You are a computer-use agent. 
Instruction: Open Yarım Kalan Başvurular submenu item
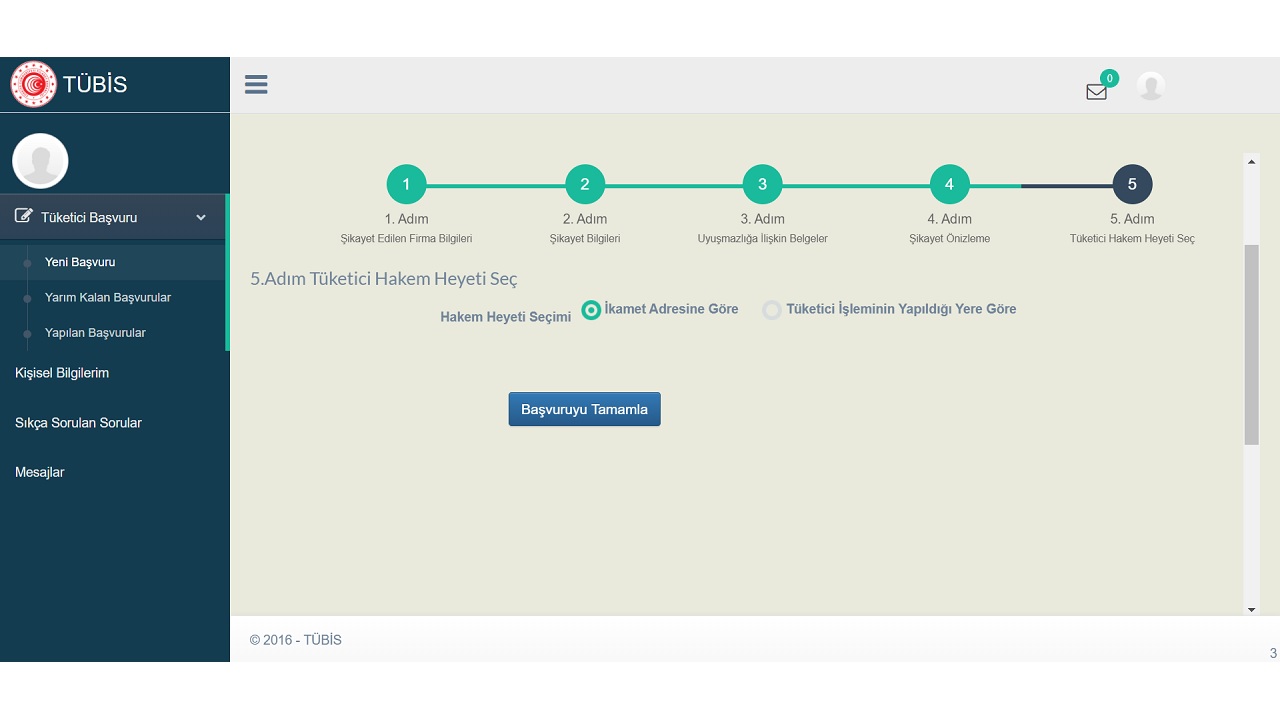coord(108,297)
